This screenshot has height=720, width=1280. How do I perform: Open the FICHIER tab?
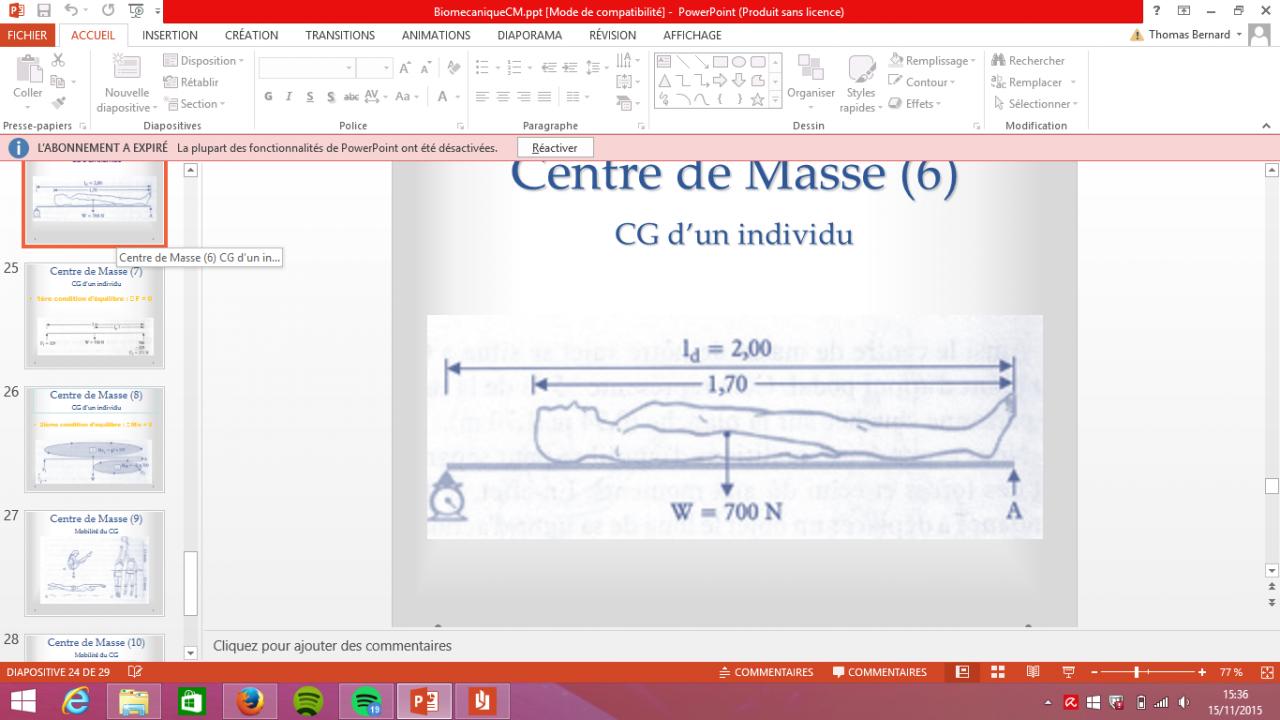[26, 35]
